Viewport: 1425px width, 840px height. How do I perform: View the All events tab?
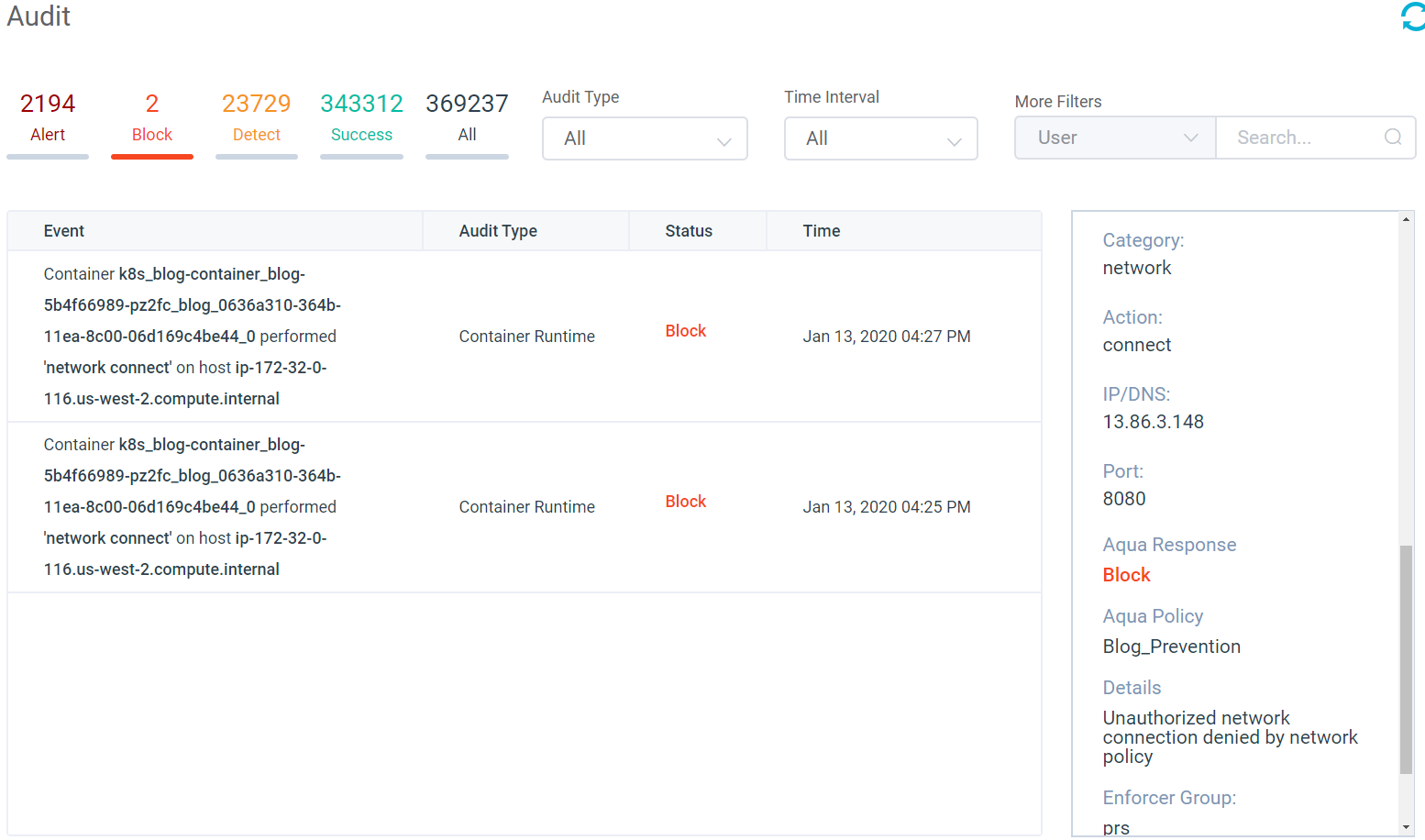pyautogui.click(x=467, y=119)
